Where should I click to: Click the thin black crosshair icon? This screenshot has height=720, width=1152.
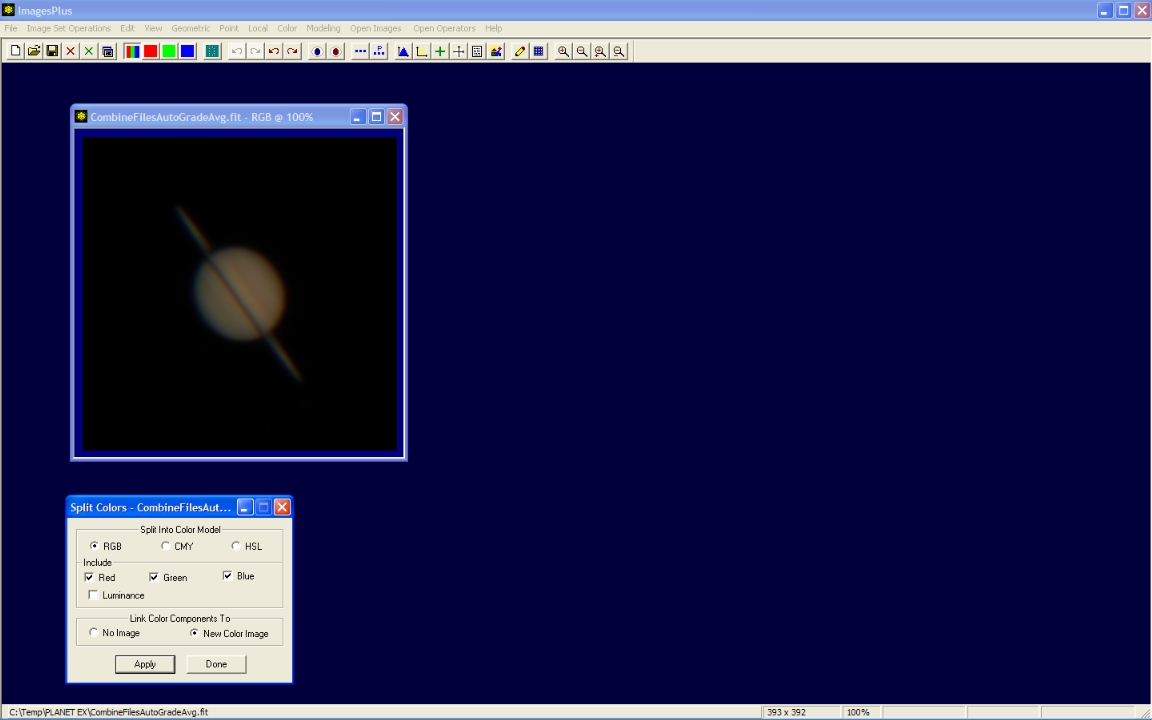click(x=458, y=51)
